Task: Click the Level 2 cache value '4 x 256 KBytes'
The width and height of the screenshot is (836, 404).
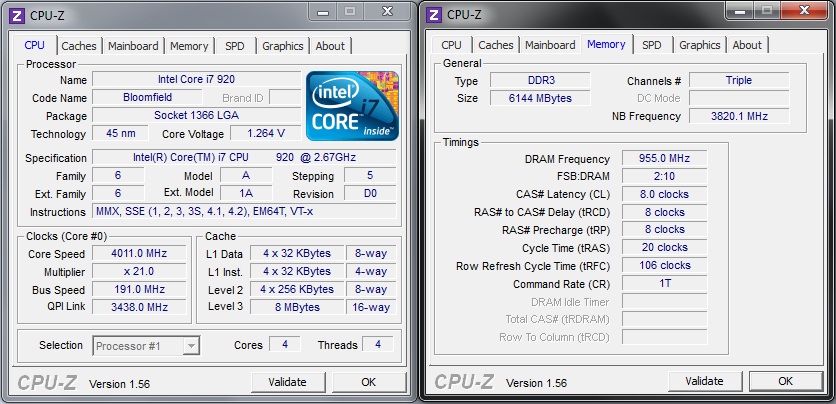Action: 297,289
